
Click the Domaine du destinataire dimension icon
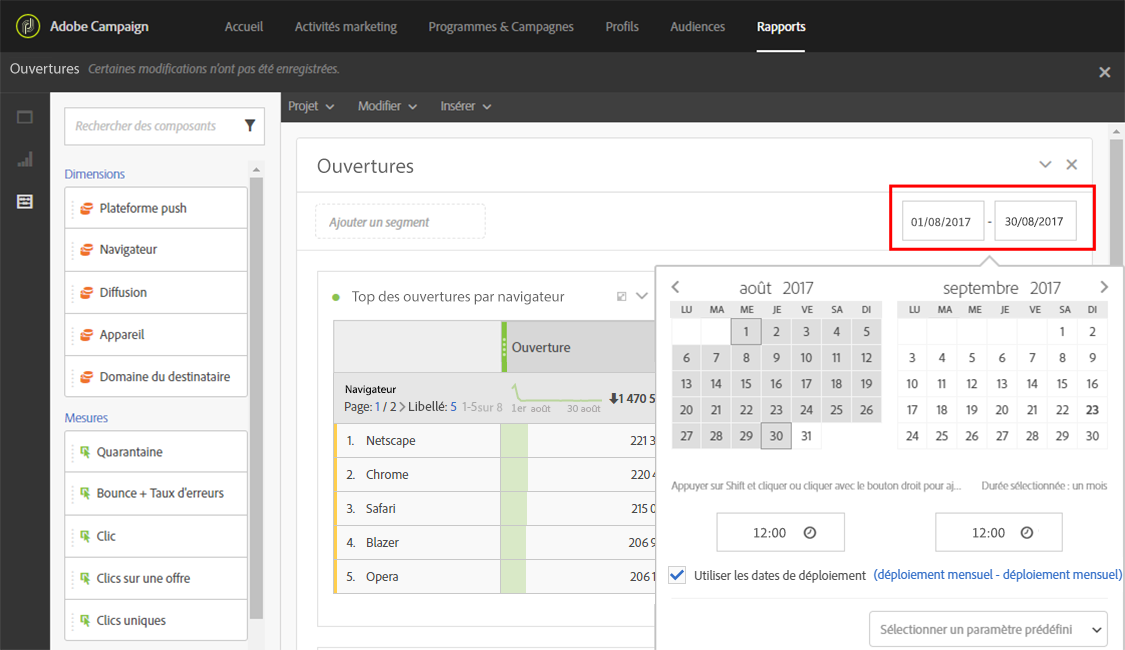tap(86, 377)
